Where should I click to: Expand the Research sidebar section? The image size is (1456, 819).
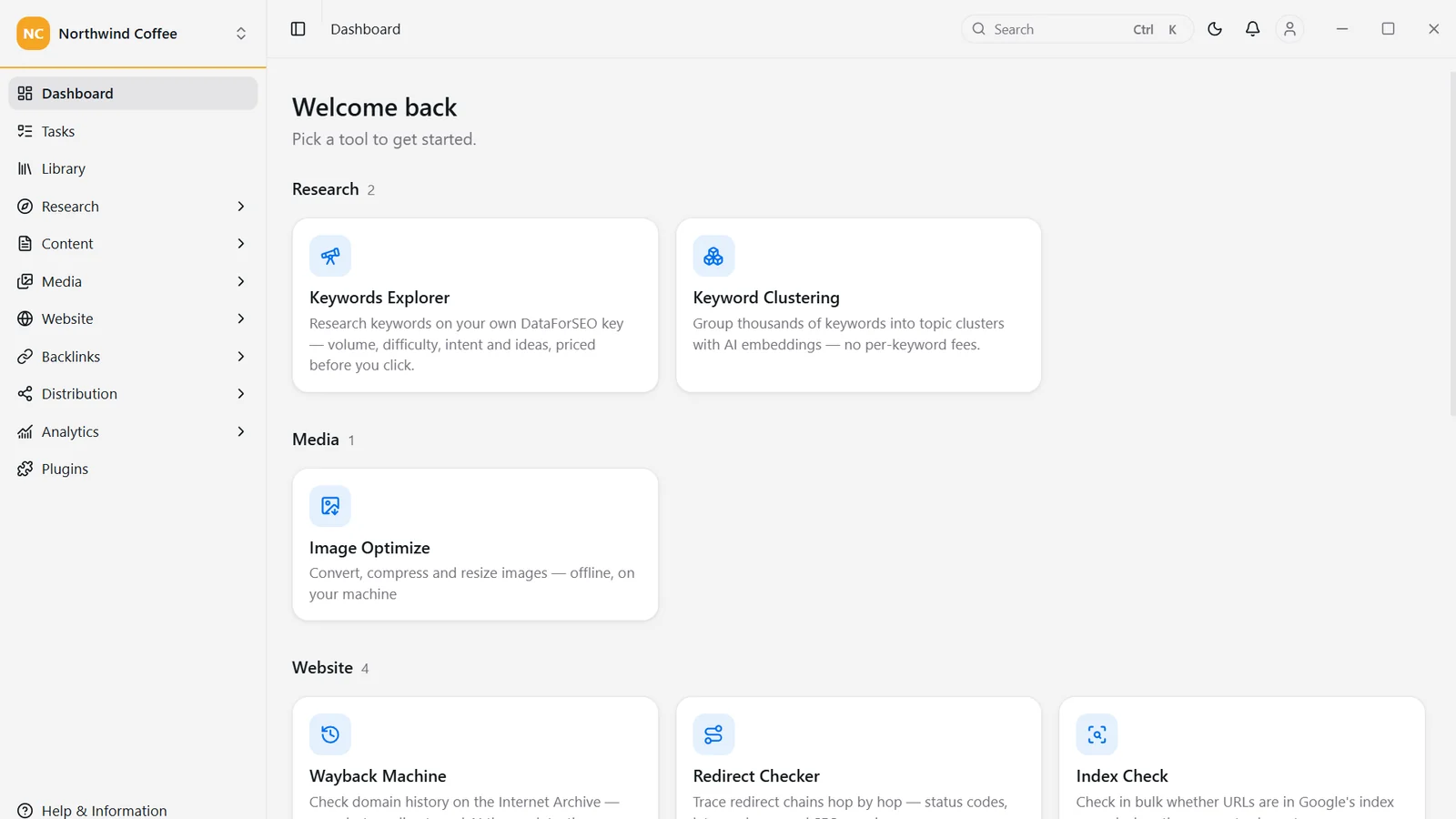pos(133,207)
